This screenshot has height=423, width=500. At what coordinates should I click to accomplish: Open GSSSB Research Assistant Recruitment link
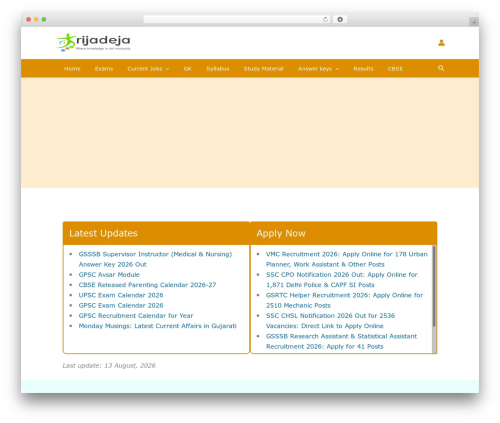pos(341,341)
